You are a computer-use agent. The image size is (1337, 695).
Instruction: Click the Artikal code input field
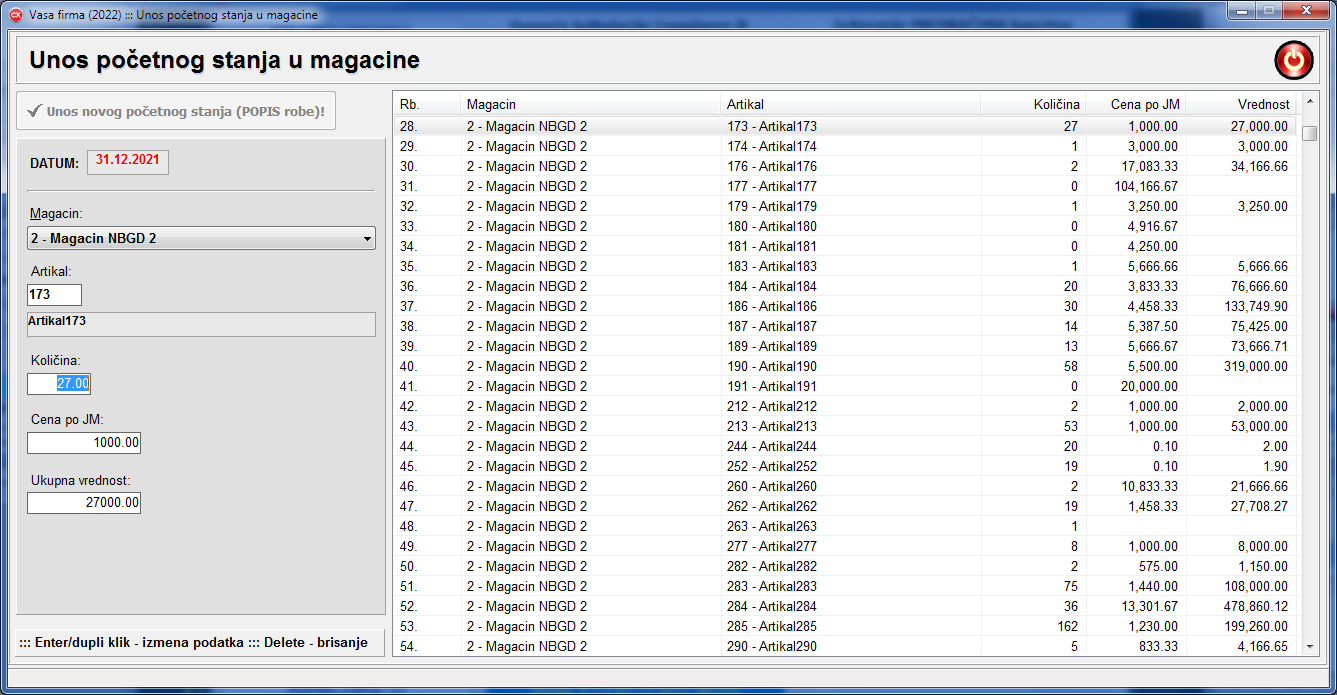click(54, 295)
